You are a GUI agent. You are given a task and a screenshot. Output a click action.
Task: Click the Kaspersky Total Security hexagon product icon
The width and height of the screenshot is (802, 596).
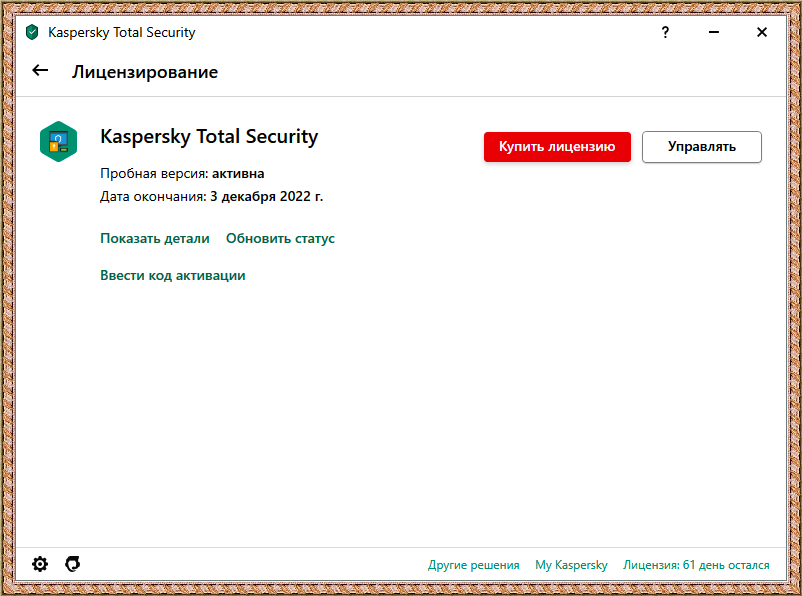point(58,142)
